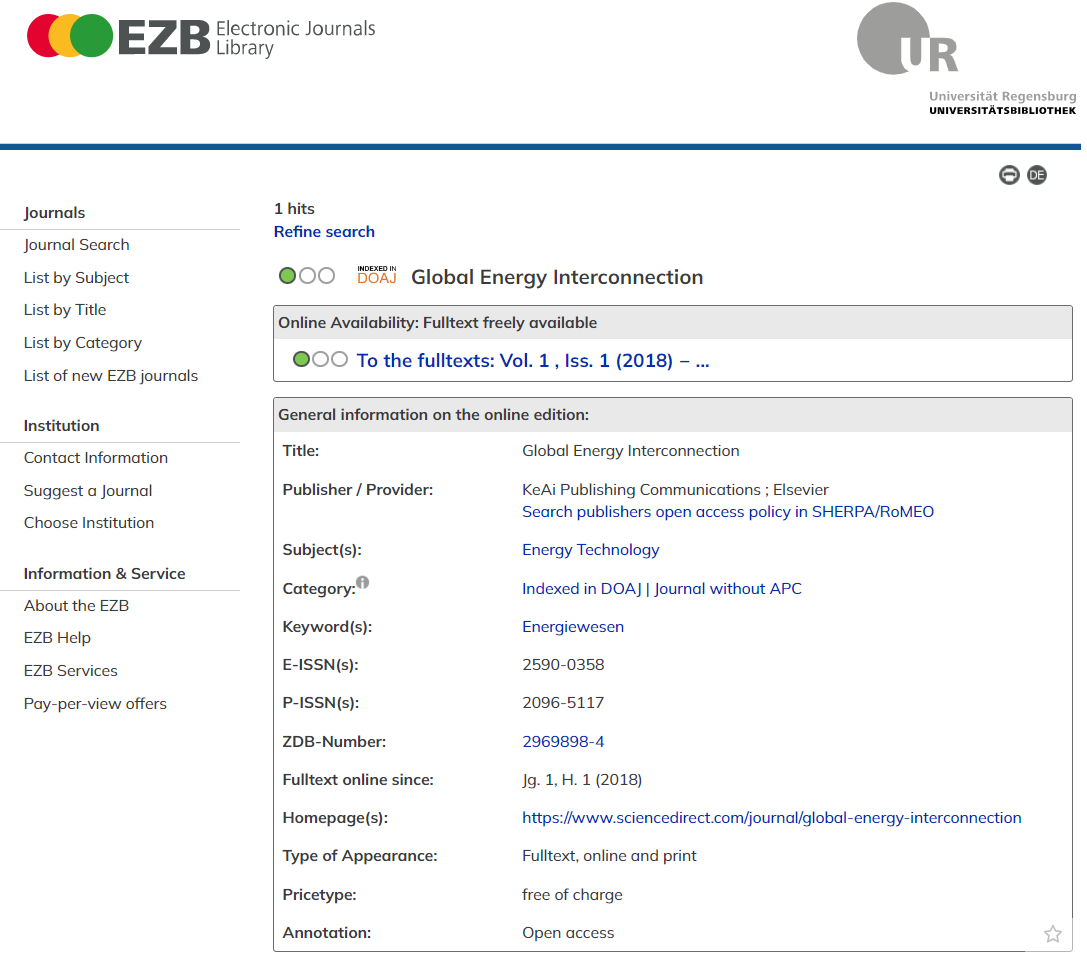The image size is (1087, 957).
Task: Click traffic light icon beside journal title
Action: click(x=306, y=276)
